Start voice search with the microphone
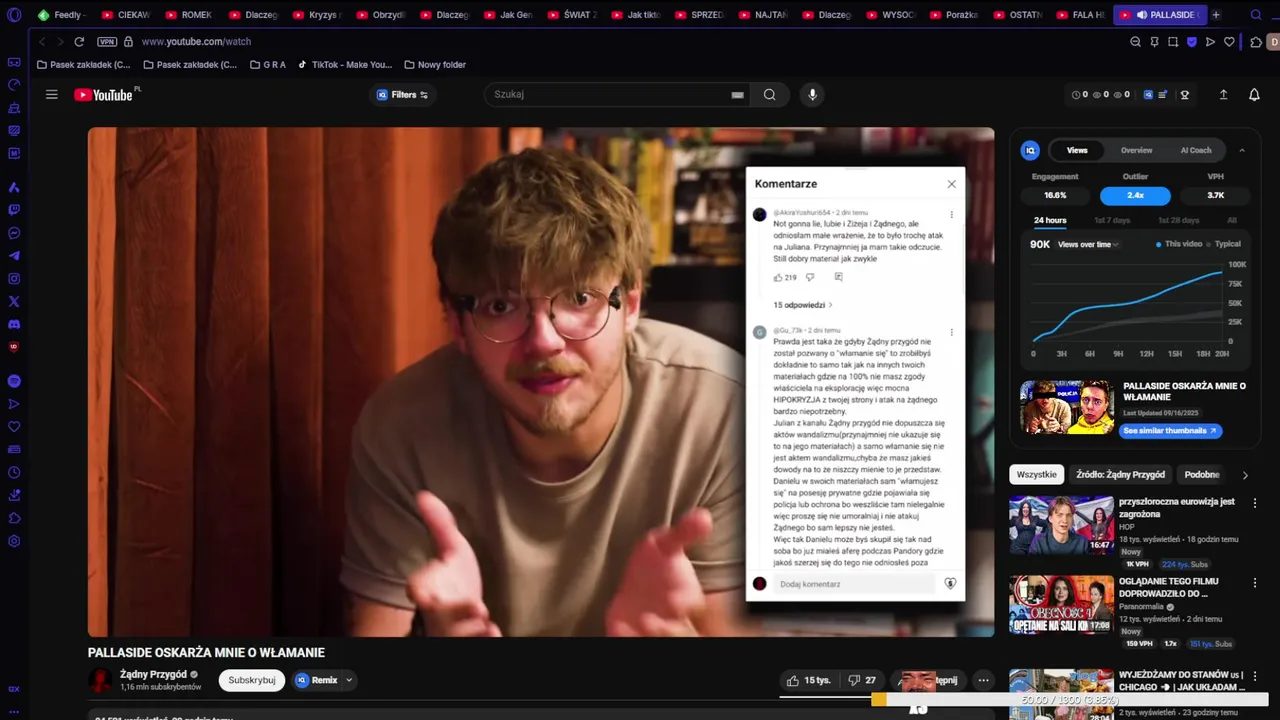 (812, 95)
